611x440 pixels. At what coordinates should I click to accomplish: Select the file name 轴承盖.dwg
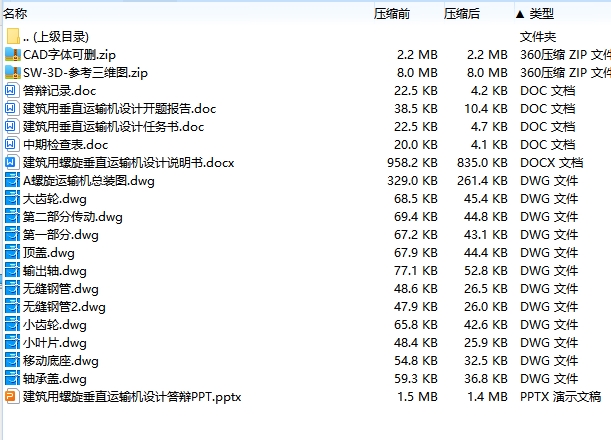click(55, 379)
